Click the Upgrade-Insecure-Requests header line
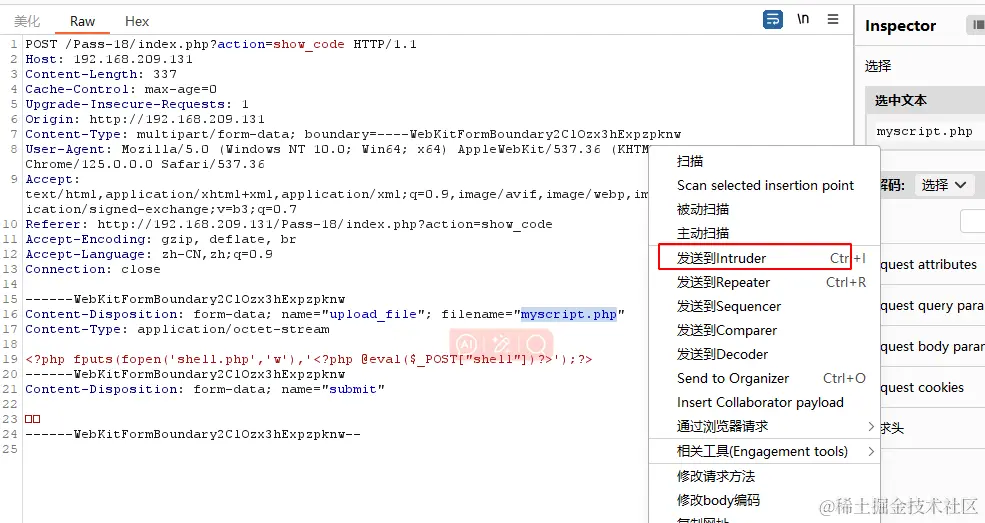 [136, 104]
